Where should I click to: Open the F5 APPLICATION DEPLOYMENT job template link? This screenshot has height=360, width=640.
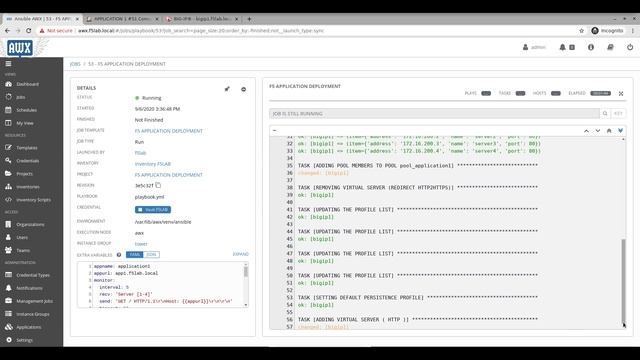point(169,131)
